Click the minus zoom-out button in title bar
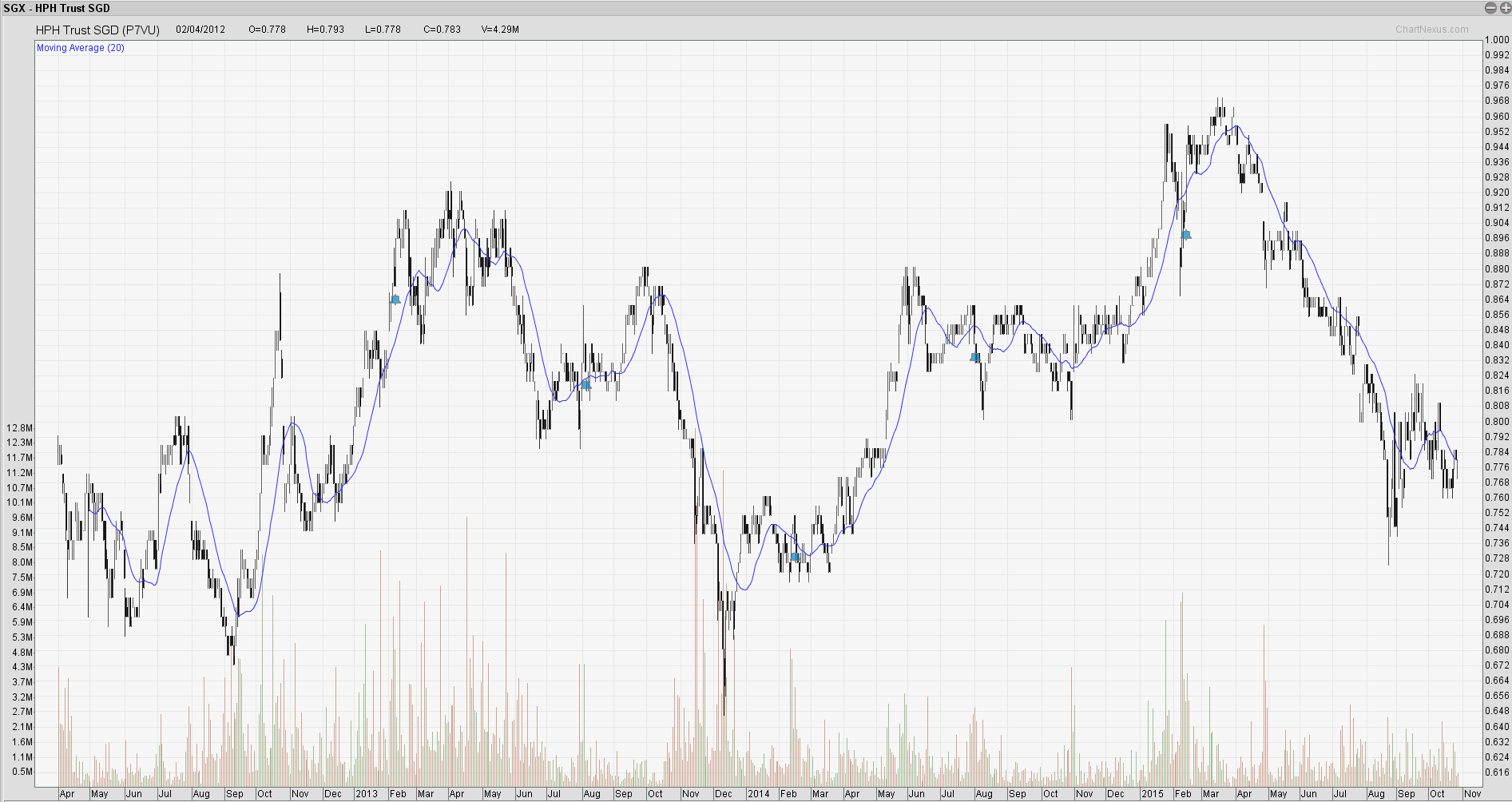This screenshot has height=802, width=1512. 1490,8
